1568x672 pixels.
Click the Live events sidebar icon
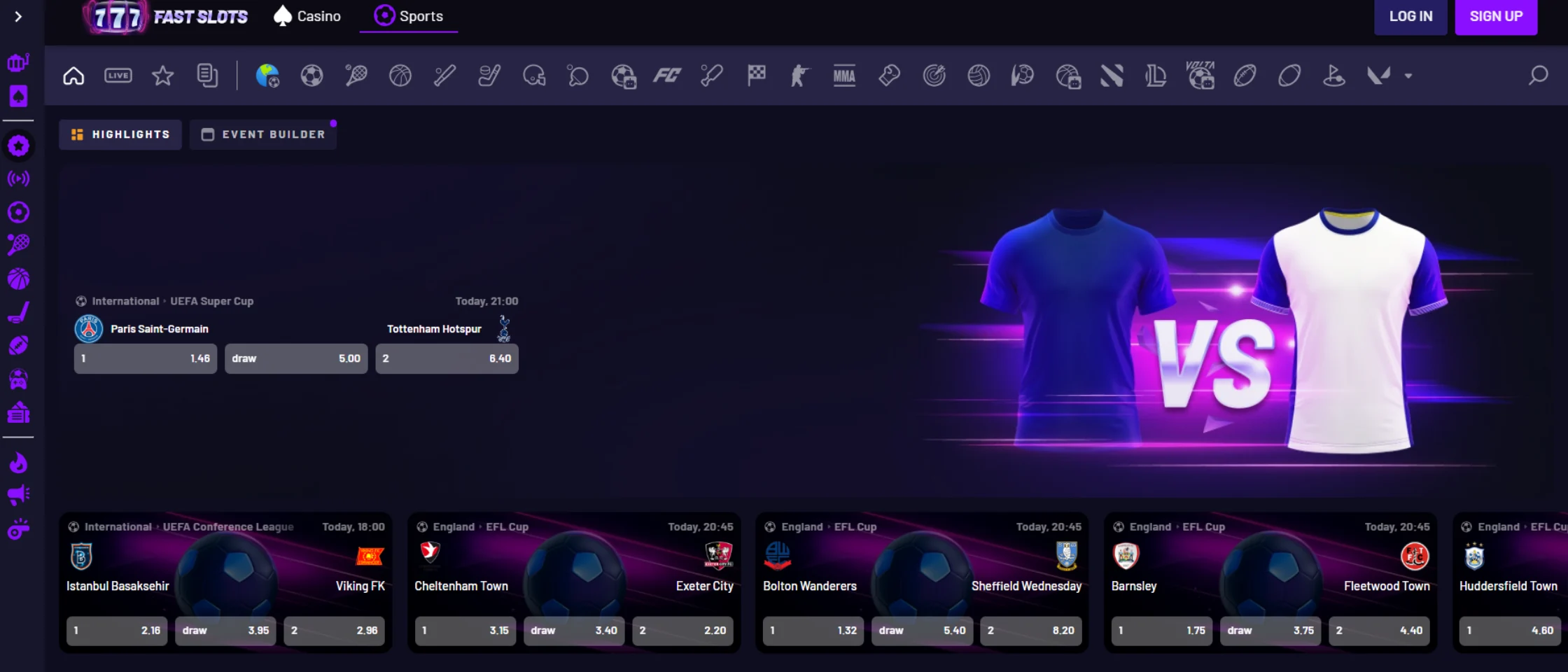coord(18,178)
